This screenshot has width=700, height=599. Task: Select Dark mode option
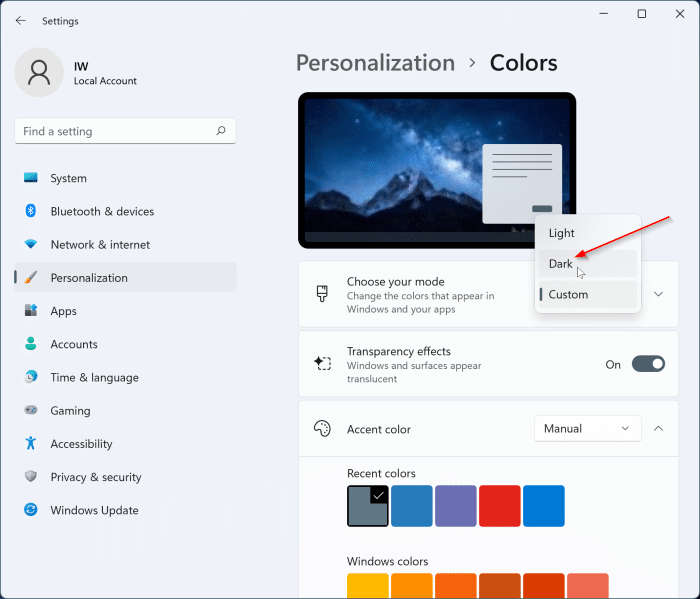coord(588,263)
